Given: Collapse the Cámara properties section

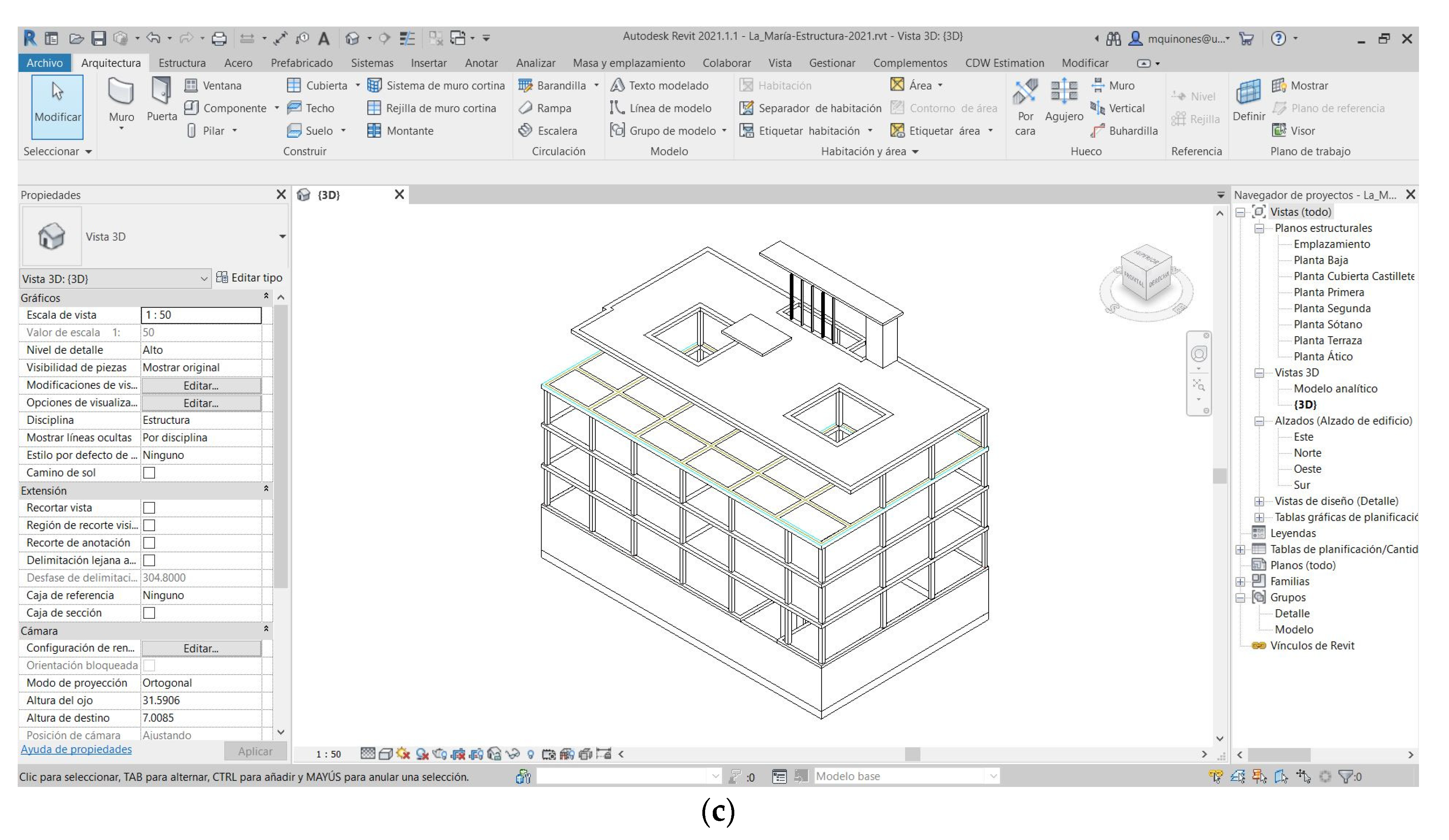Looking at the screenshot, I should pyautogui.click(x=266, y=630).
